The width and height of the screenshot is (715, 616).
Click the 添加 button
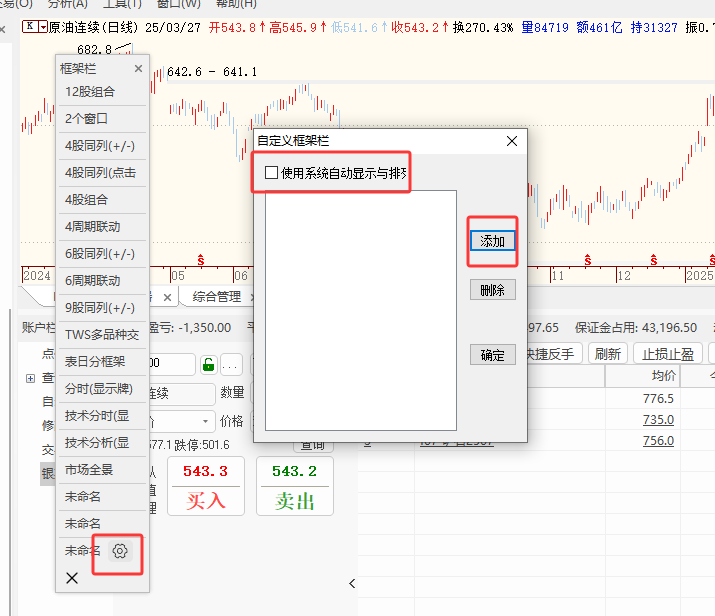(492, 241)
